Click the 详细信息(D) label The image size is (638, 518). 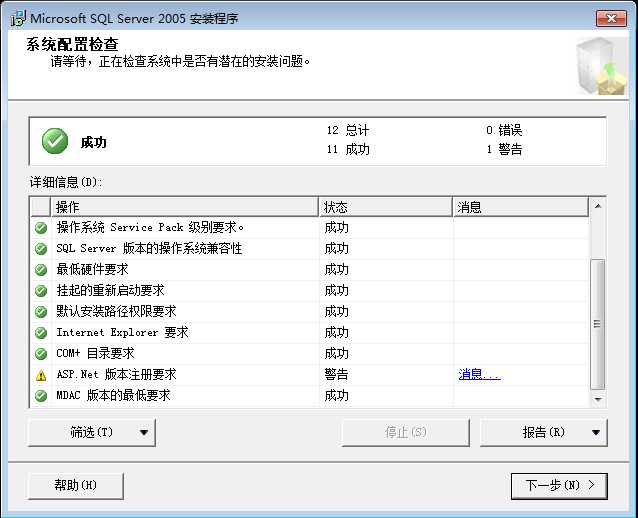tap(66, 182)
